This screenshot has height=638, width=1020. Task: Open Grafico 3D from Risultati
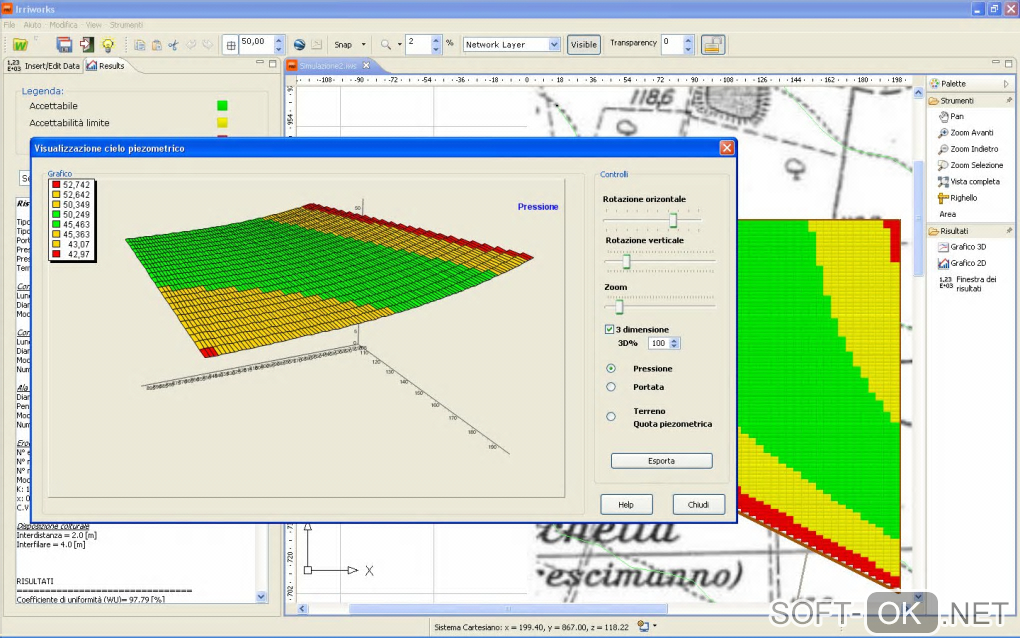tap(966, 246)
